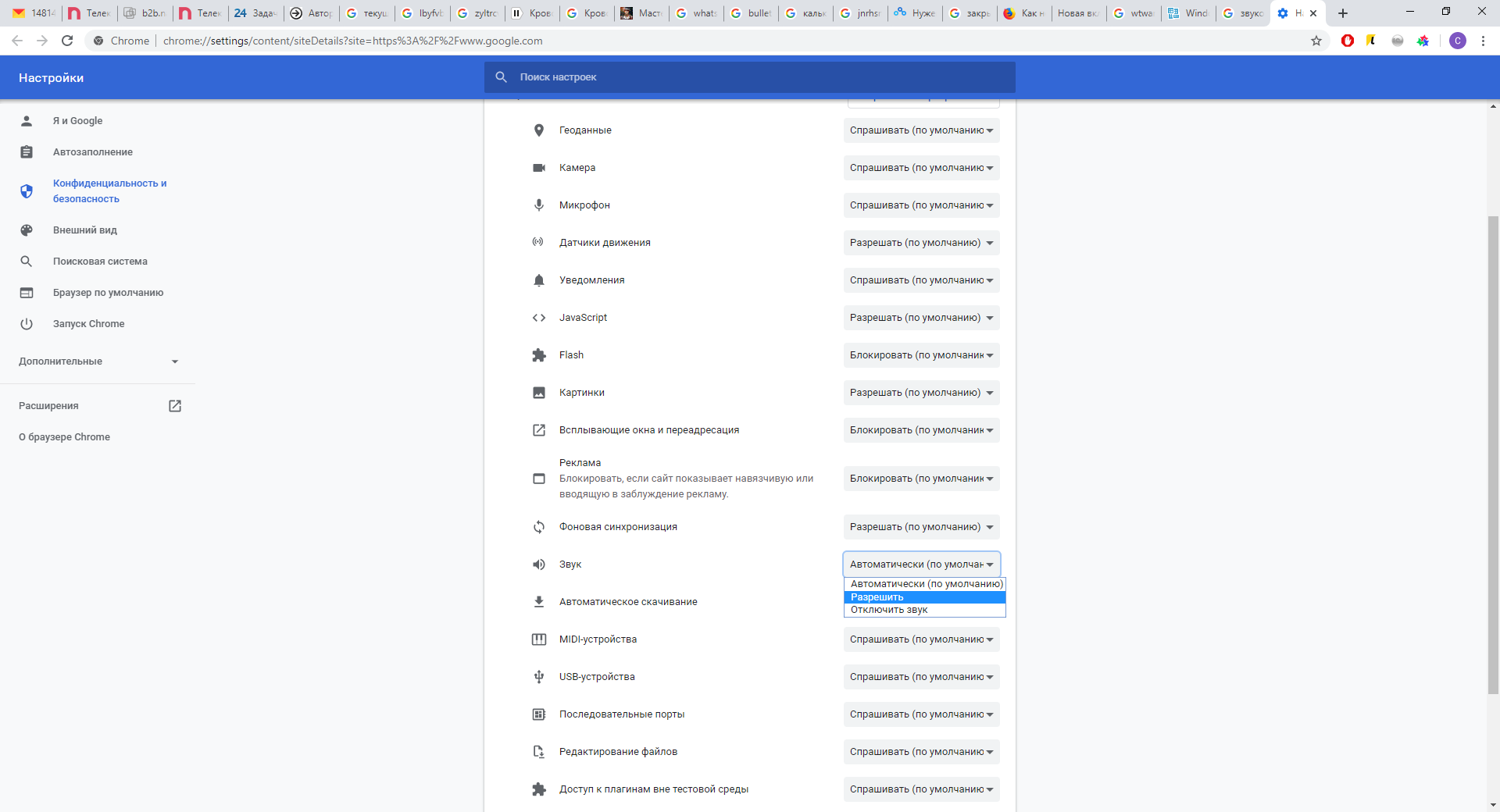
Task: Pick Автоматически (по умолчанию) option in list
Action: tap(926, 584)
